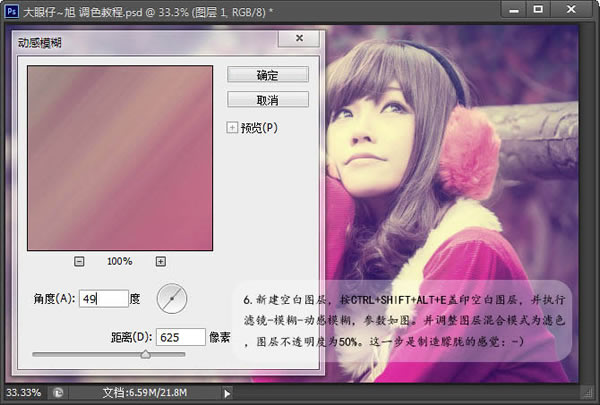Click the 角度(A) angle input field

[104, 299]
